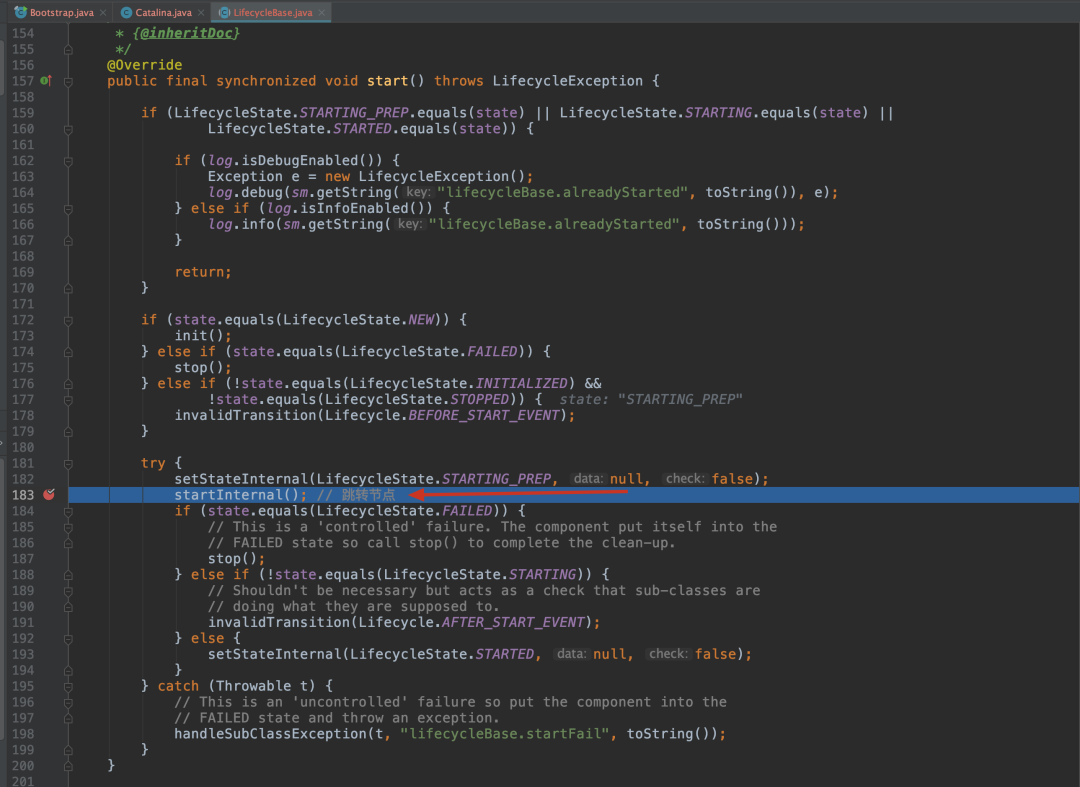The height and width of the screenshot is (787, 1080).
Task: Click the 'check:' parameter hint on line 193
Action: click(x=668, y=653)
